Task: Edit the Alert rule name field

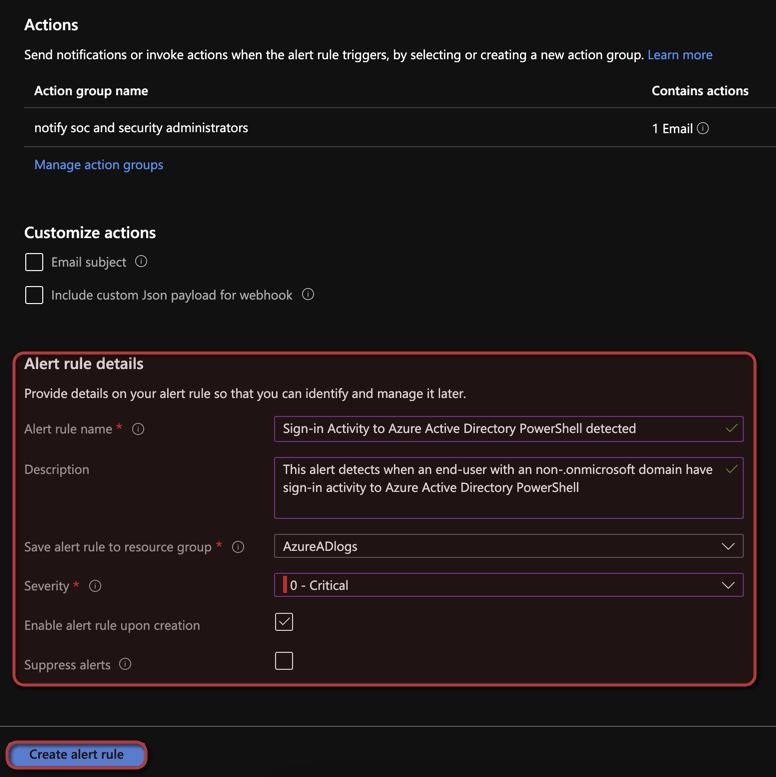Action: [x=500, y=429]
